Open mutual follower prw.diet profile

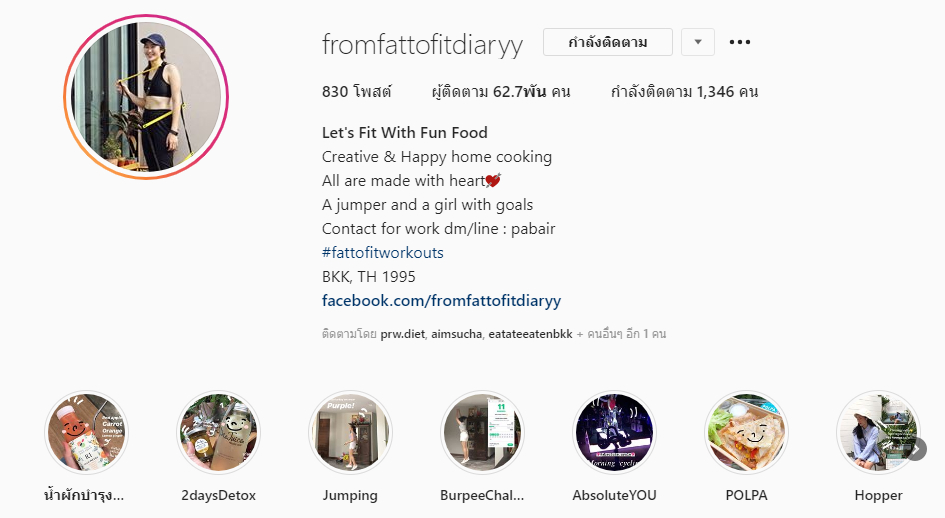[403, 334]
